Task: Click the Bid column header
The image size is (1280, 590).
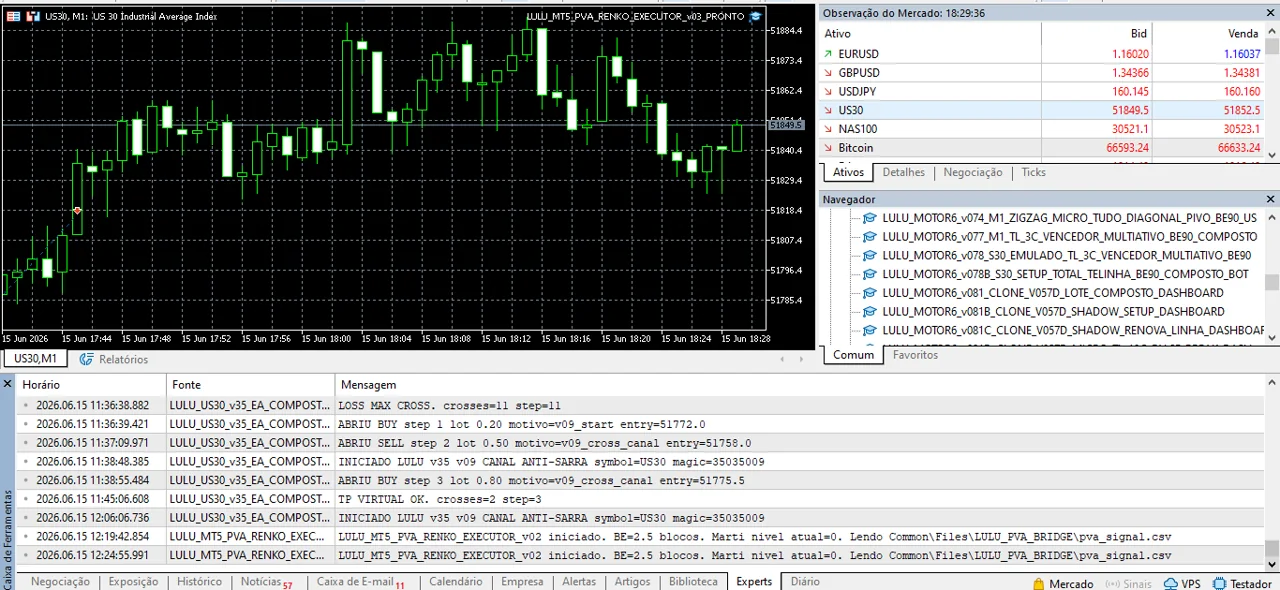Action: tap(1098, 34)
